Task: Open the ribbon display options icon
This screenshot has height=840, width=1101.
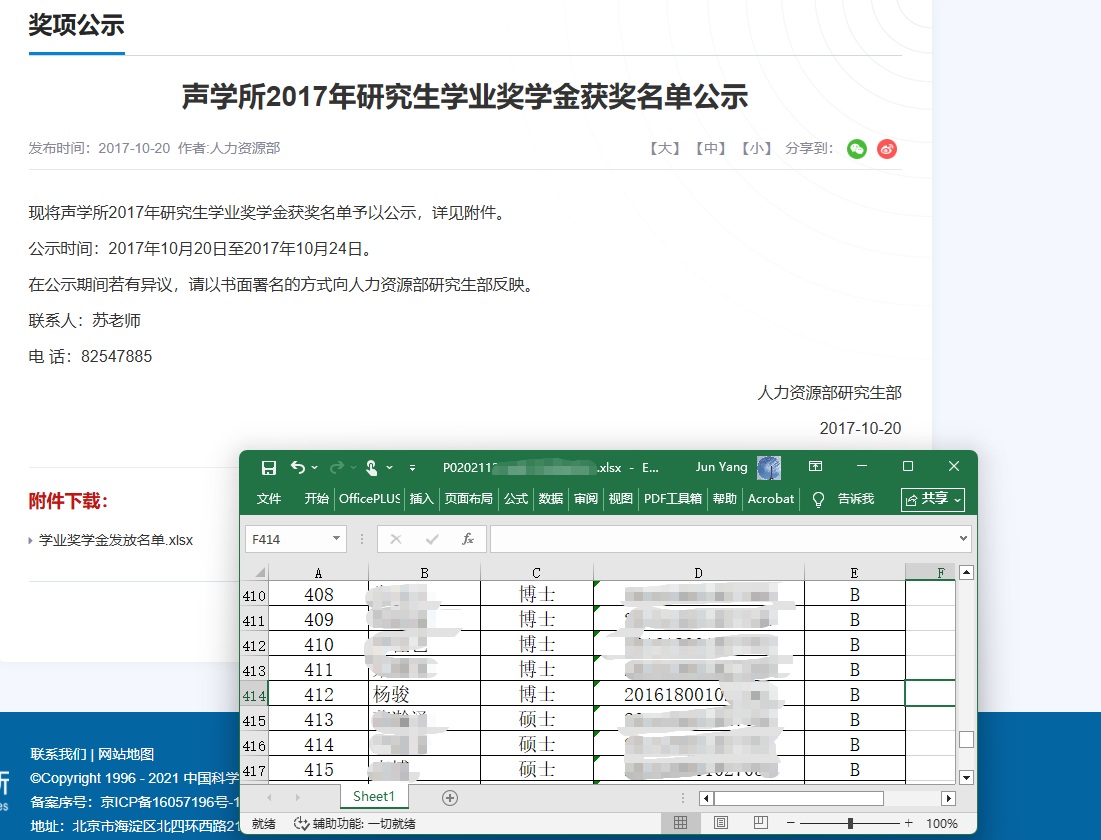Action: click(816, 467)
